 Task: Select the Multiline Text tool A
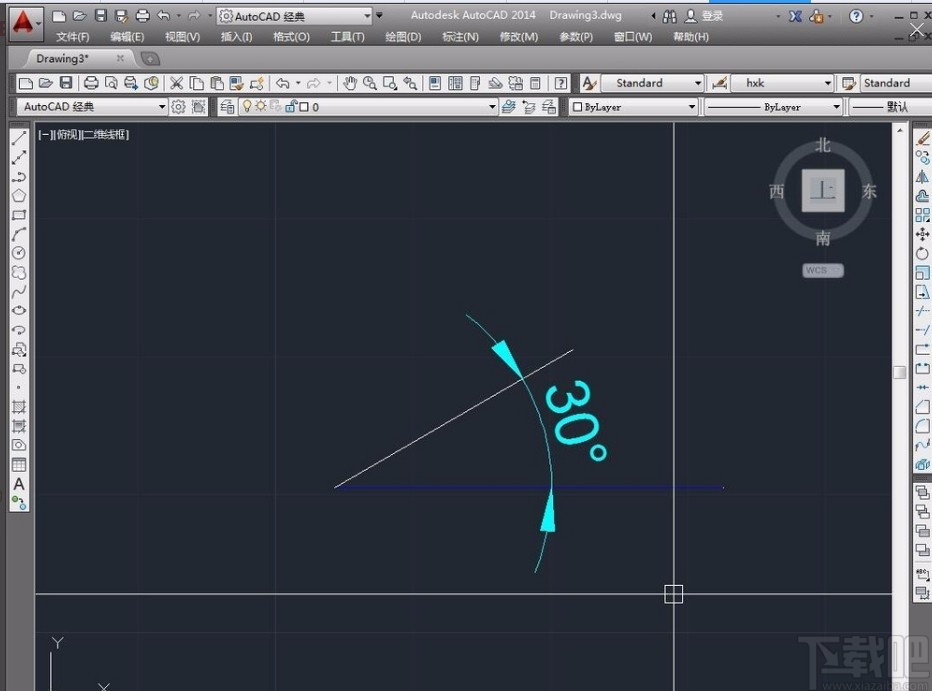coord(18,484)
